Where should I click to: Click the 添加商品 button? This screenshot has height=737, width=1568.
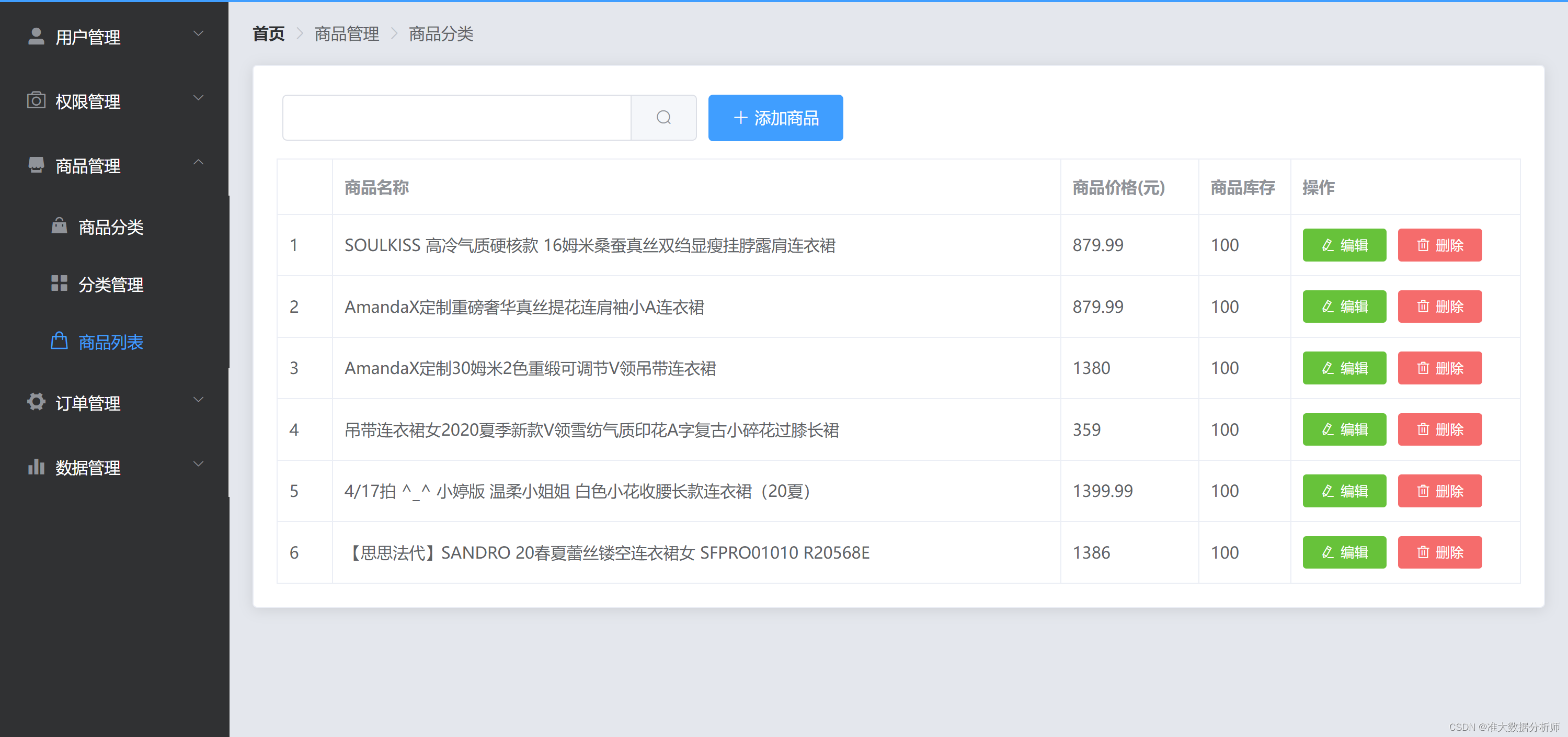(775, 118)
